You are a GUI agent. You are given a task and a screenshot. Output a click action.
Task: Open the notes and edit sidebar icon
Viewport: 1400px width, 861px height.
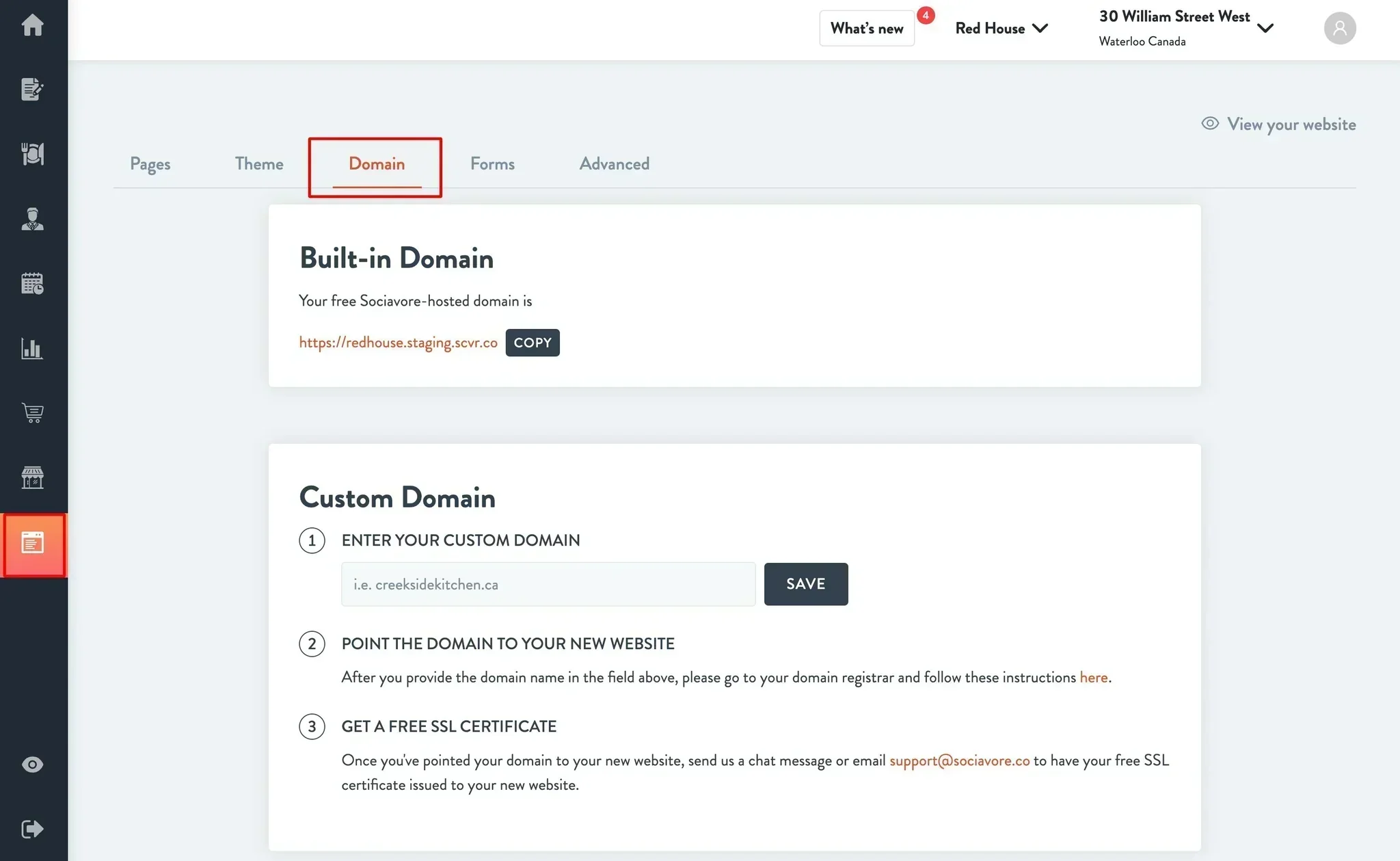click(x=33, y=89)
